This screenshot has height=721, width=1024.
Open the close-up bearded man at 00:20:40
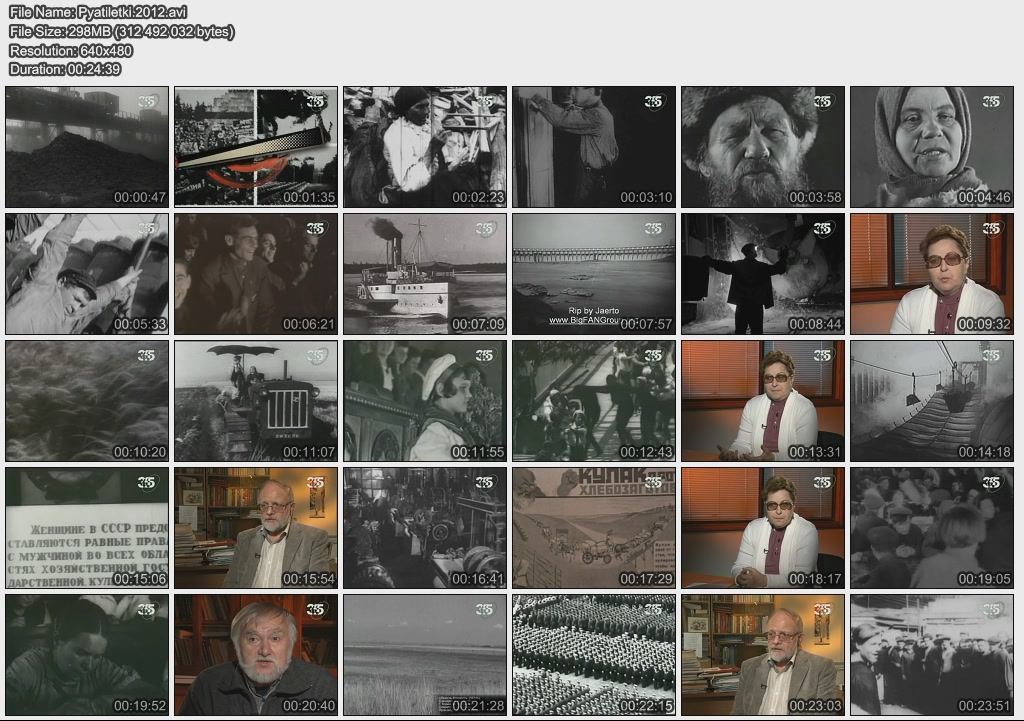pyautogui.click(x=256, y=655)
